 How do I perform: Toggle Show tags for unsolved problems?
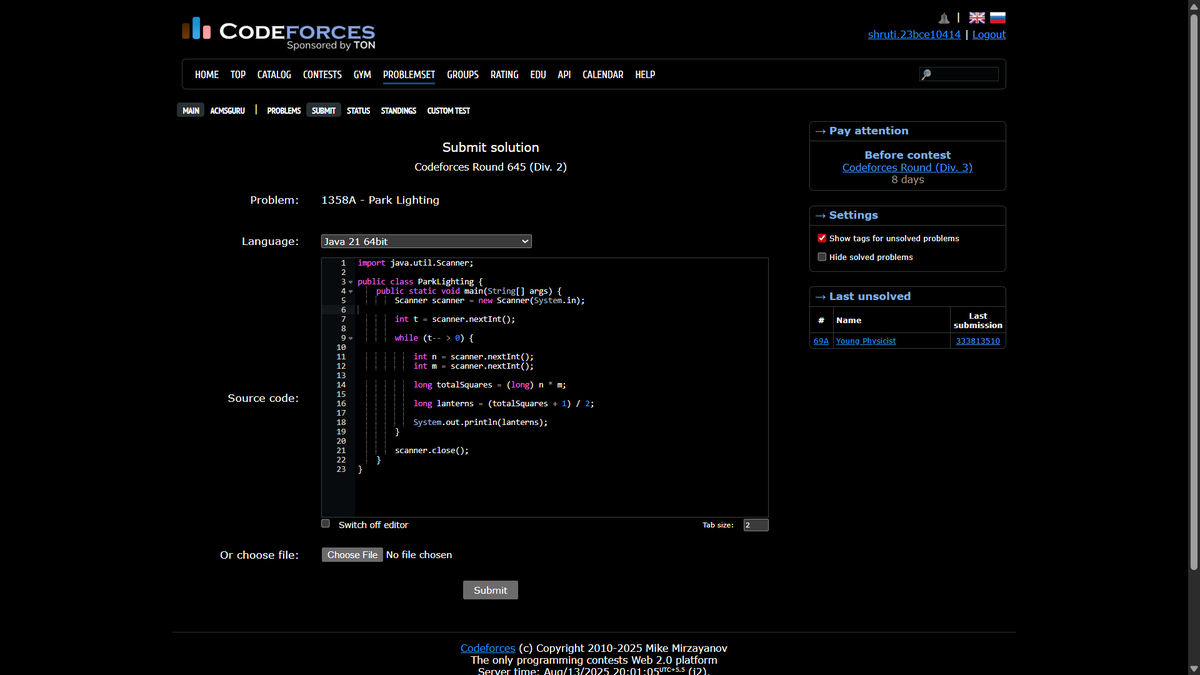pos(822,238)
